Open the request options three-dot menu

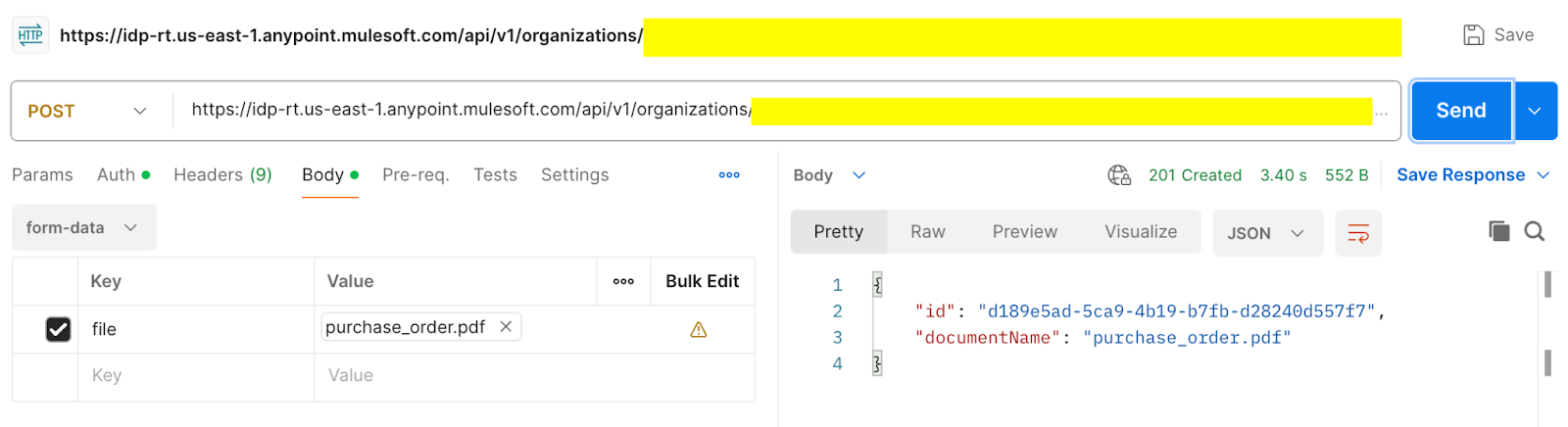click(729, 174)
